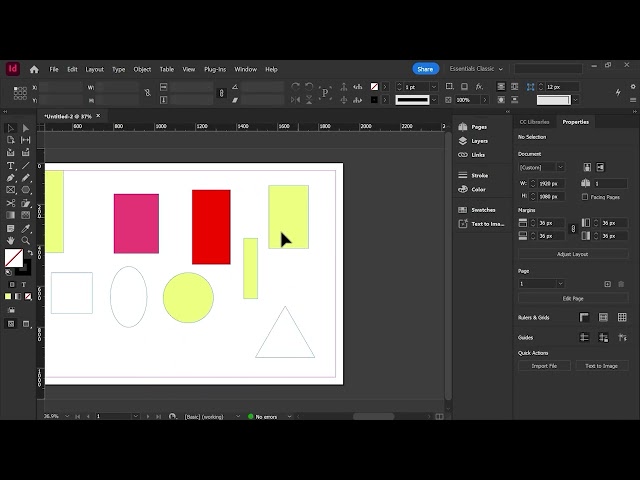Open the page number dropdown in Properties
This screenshot has height=480, width=640.
point(560,284)
